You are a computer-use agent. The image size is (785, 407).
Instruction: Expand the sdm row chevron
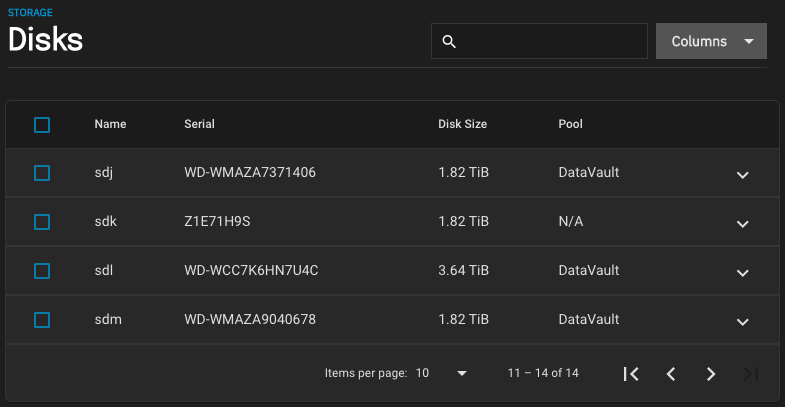coord(742,322)
